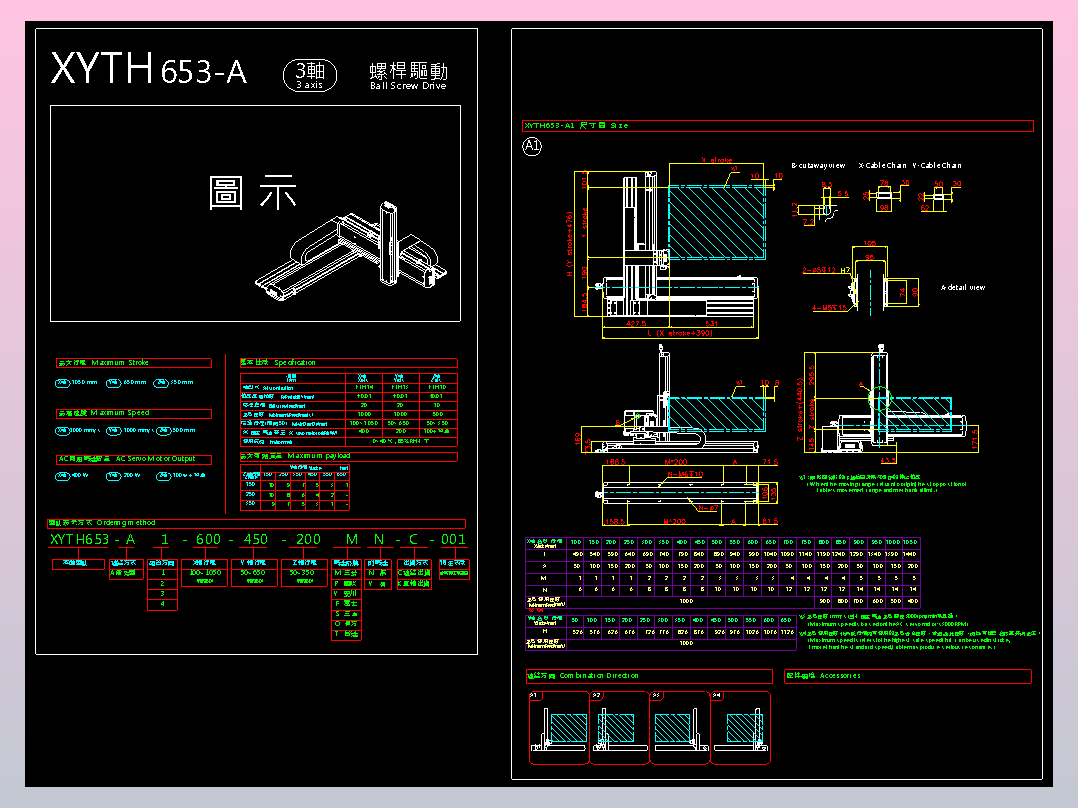Select the M 三菱 motor brand option
Viewport: 1078px width, 808px height.
coord(344,574)
